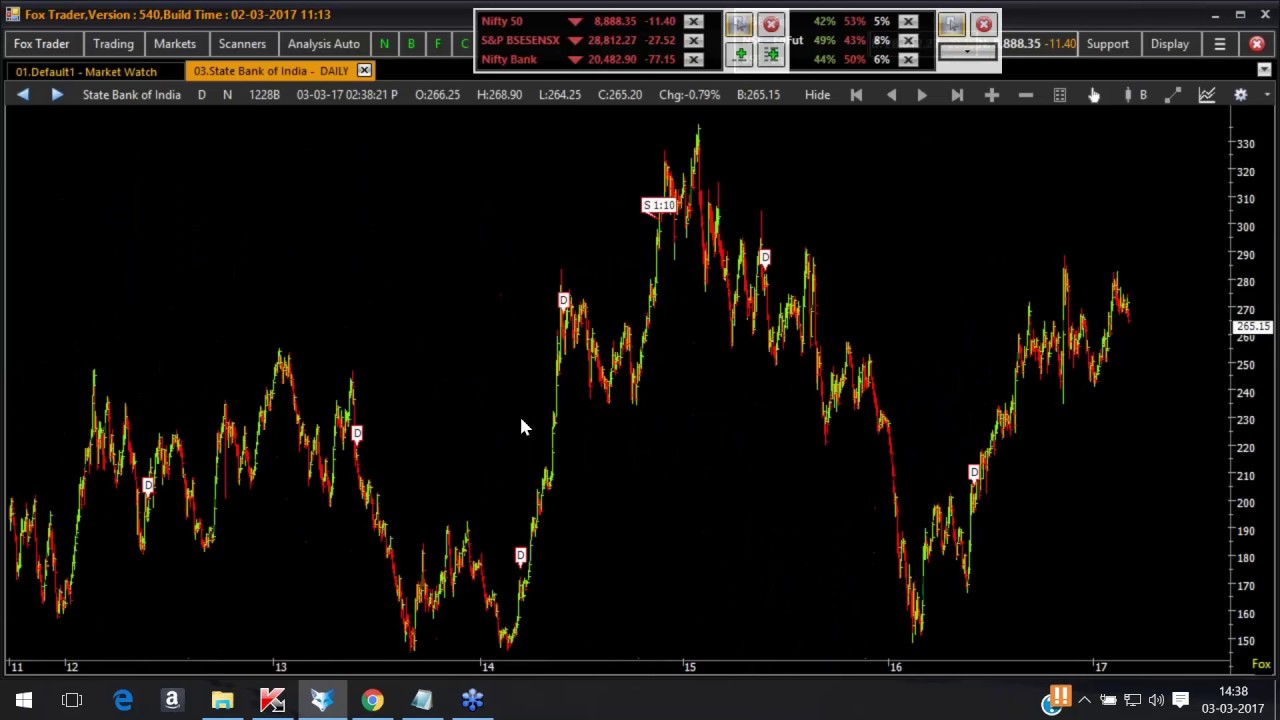Click green plus add icon in ticker panel

click(x=740, y=55)
